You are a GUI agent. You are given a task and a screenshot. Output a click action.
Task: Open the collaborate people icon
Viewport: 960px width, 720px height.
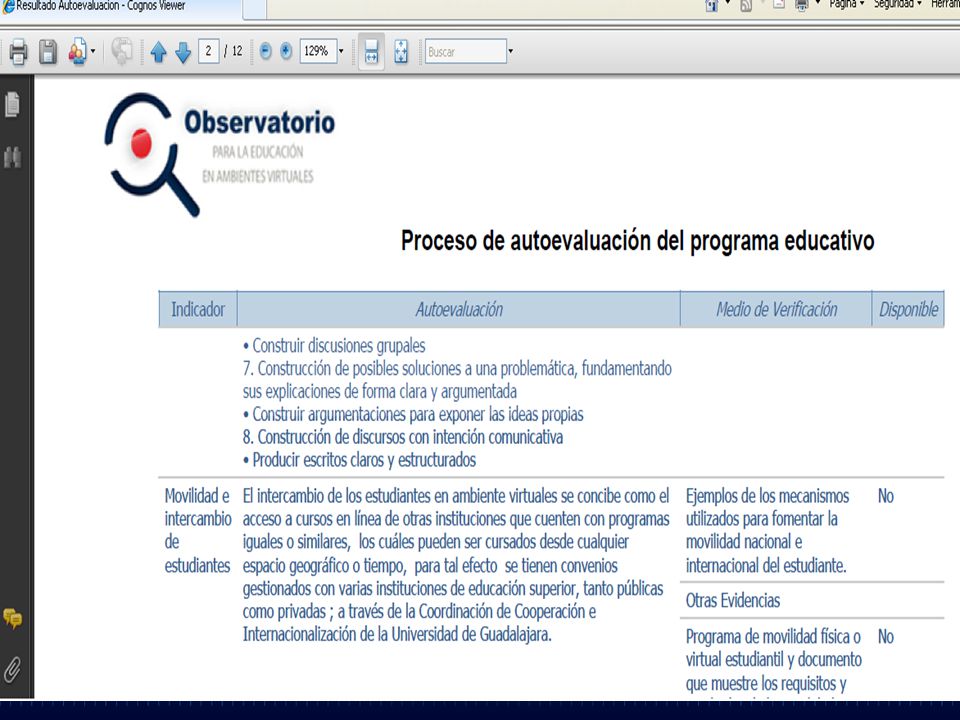(x=77, y=51)
